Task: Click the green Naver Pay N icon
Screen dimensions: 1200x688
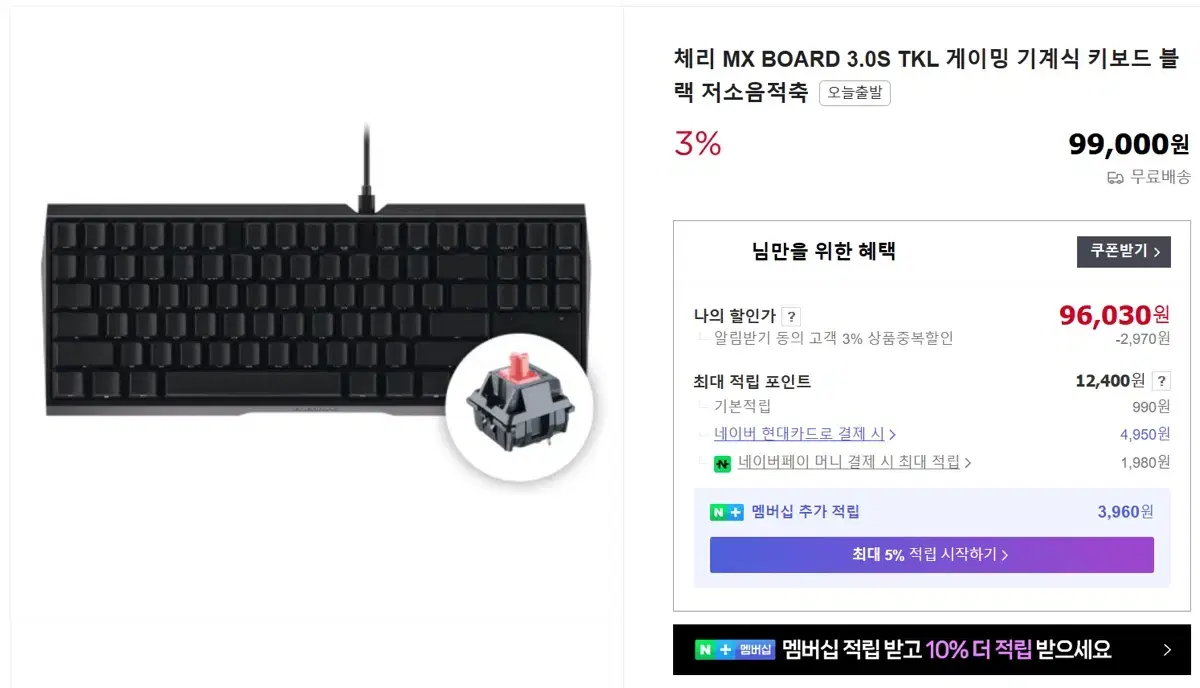Action: [722, 463]
